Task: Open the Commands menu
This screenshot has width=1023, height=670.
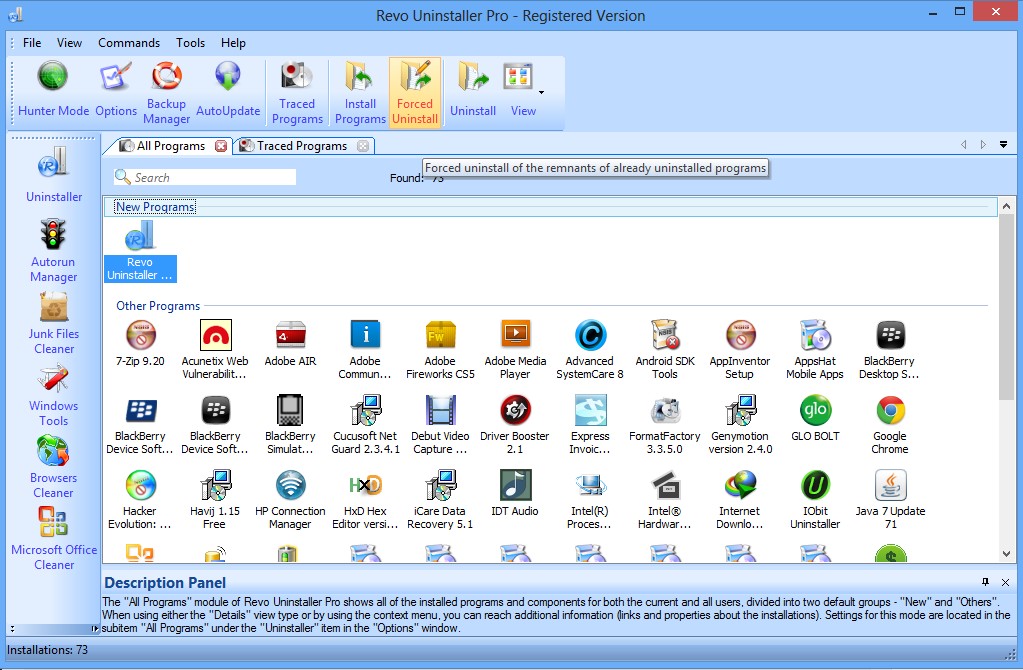Action: pos(128,43)
